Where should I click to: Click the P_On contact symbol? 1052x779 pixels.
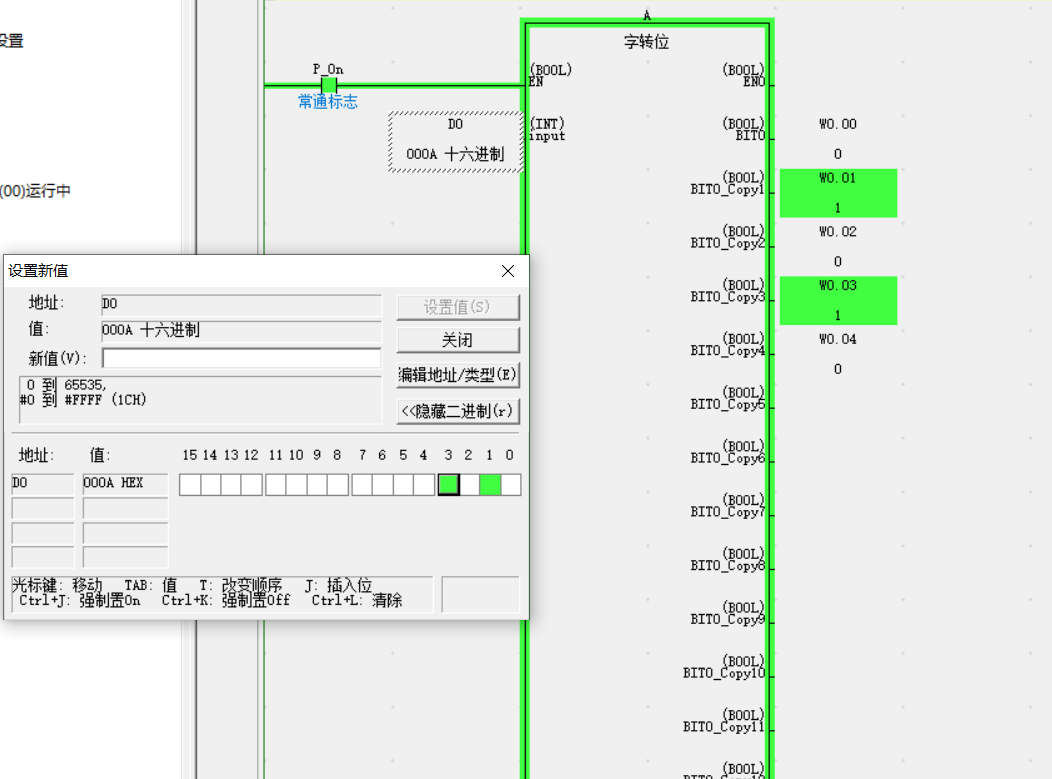pyautogui.click(x=328, y=85)
